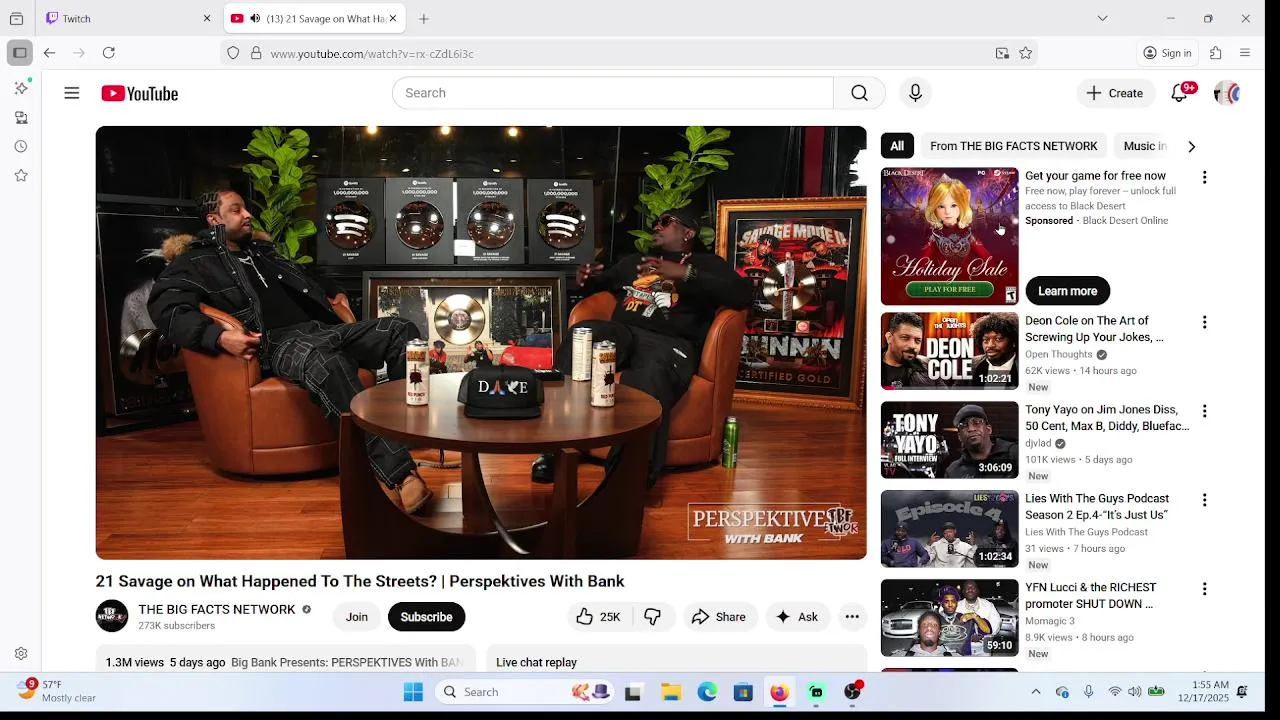
Task: Open the Firefox application menu
Action: [x=1245, y=53]
